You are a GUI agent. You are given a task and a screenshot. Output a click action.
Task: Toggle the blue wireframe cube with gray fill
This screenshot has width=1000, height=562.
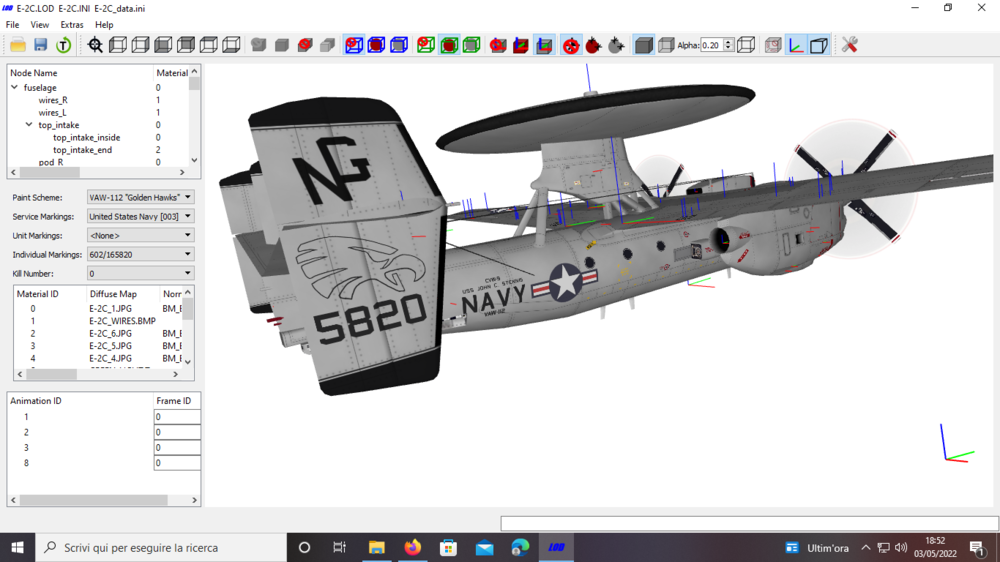(399, 45)
